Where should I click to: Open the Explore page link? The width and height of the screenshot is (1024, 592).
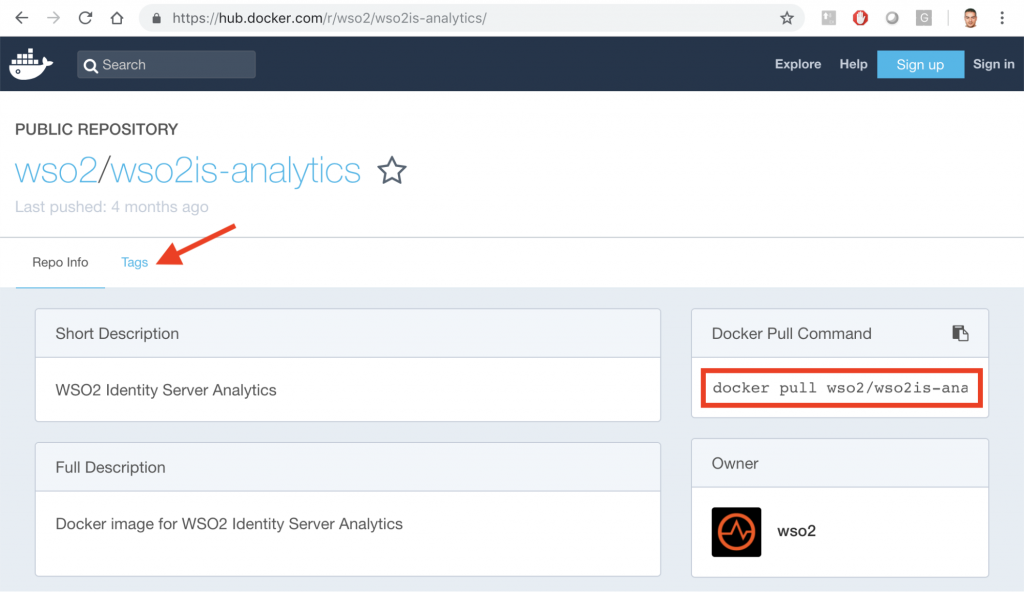pyautogui.click(x=797, y=64)
